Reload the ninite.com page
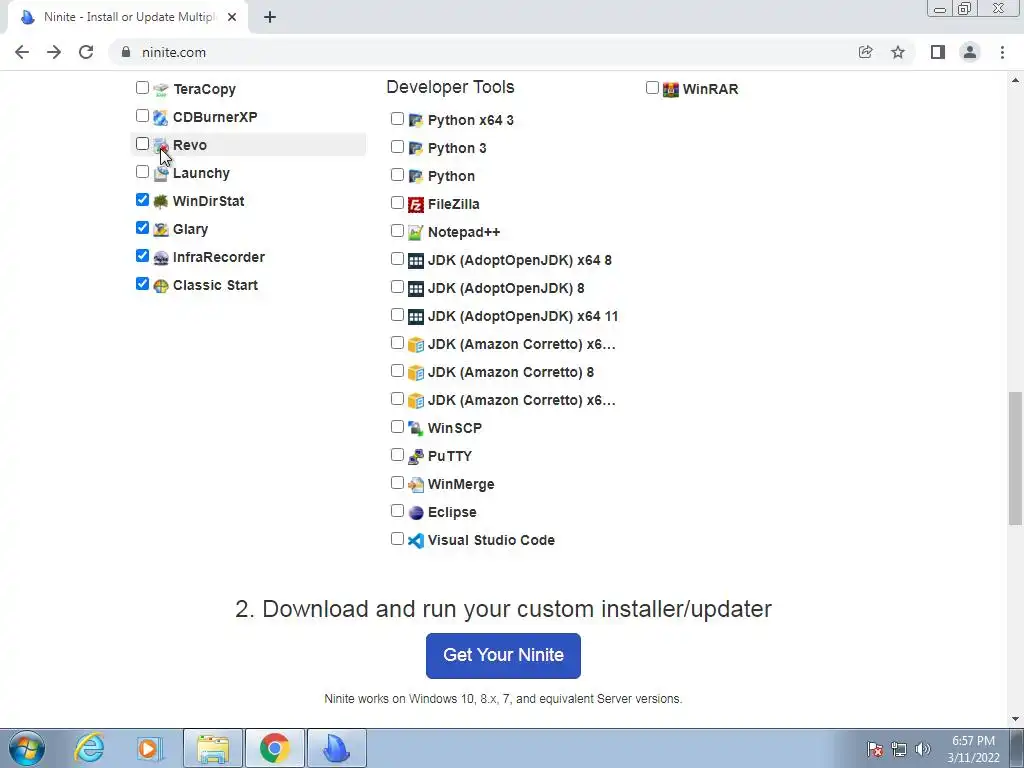The width and height of the screenshot is (1024, 768). 86,52
